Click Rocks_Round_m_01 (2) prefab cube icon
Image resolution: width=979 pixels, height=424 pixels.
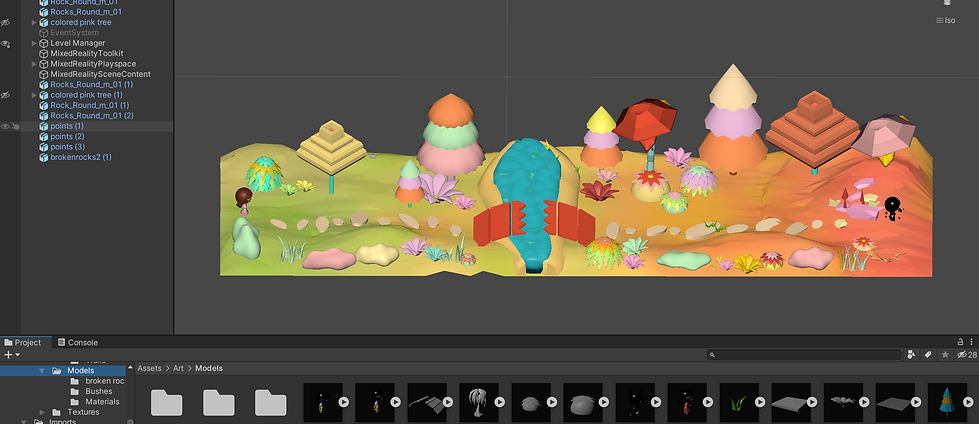pyautogui.click(x=44, y=116)
